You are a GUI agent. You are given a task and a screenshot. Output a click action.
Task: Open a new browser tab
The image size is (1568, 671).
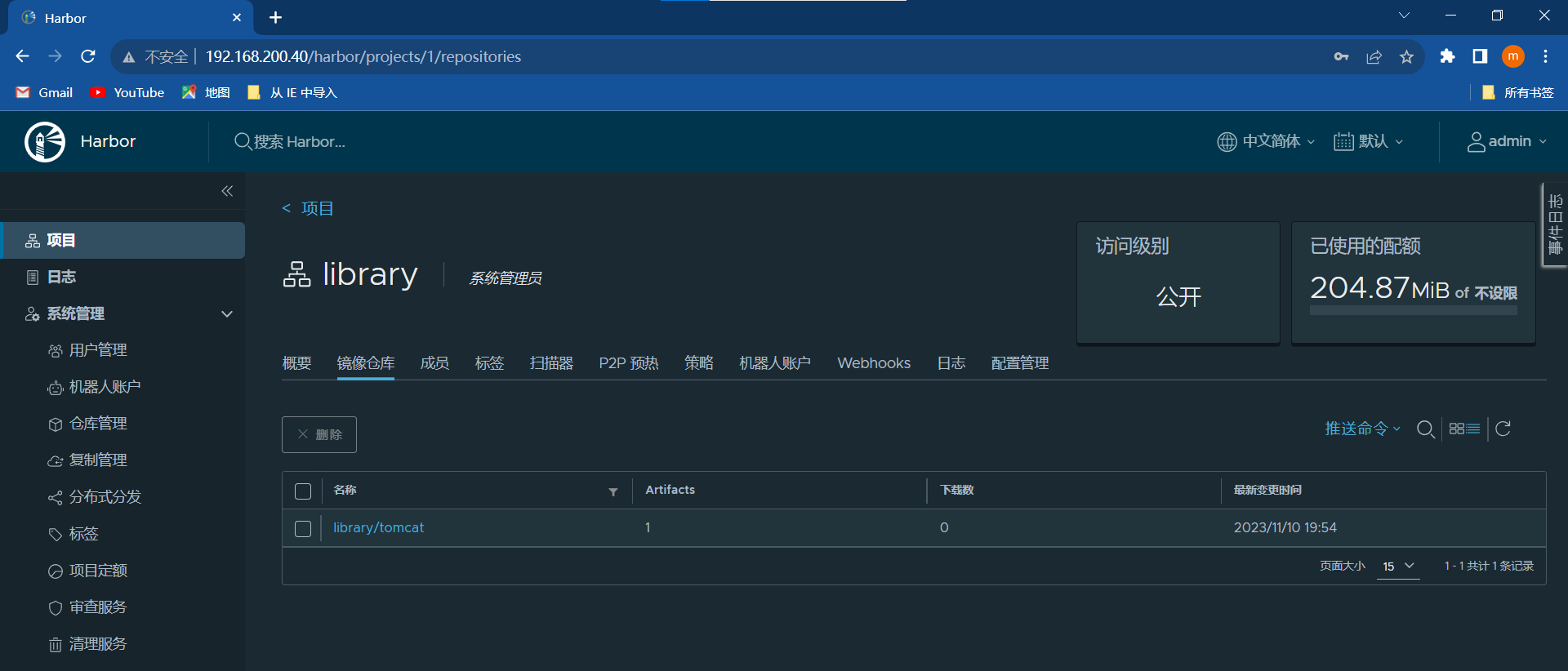(275, 17)
